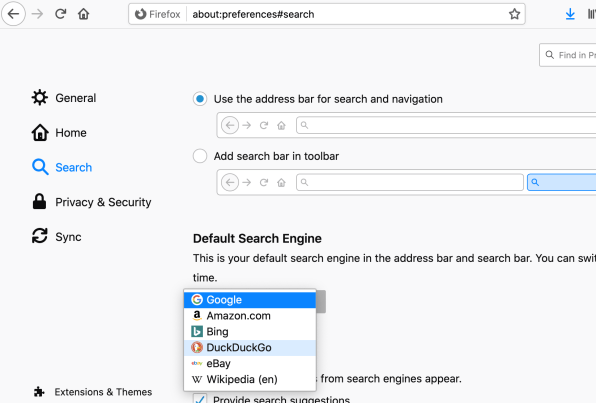Click the browser Back button
Screen dimensions: 596x403
[x=13, y=14]
